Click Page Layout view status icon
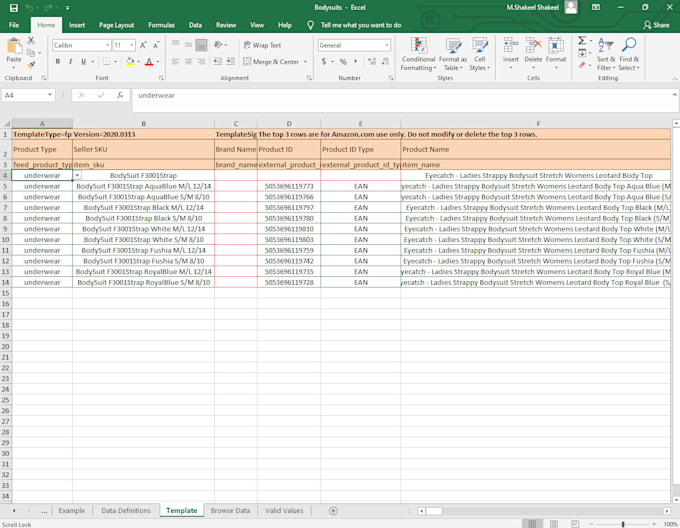The image size is (680, 528). 554,524
